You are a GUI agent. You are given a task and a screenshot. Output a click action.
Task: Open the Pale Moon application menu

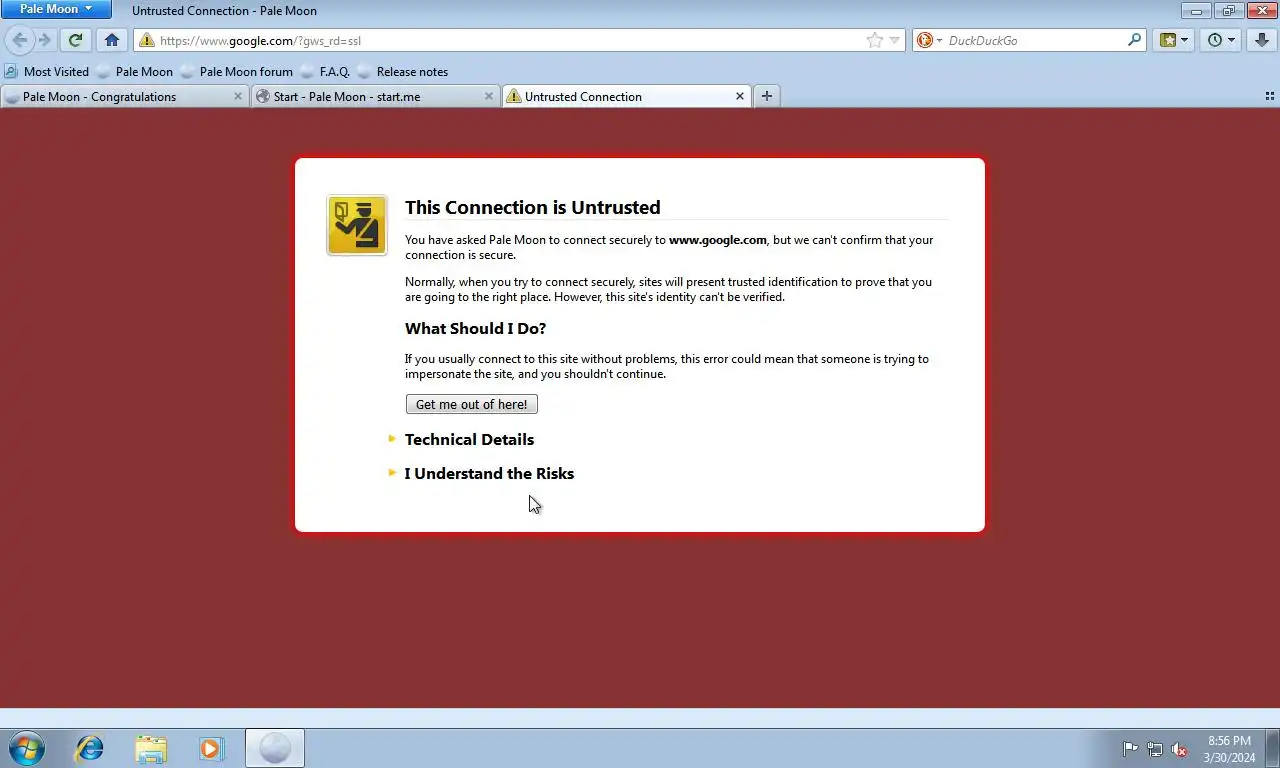56,9
